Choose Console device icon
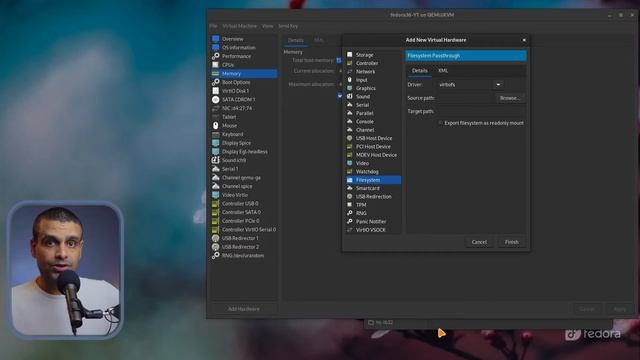The image size is (640, 360). 350,121
